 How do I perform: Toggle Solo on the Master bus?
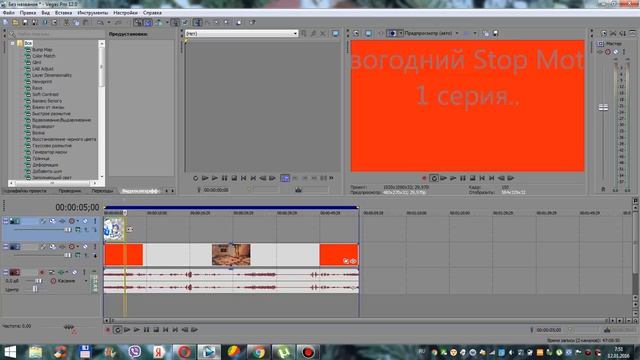pyautogui.click(x=624, y=52)
